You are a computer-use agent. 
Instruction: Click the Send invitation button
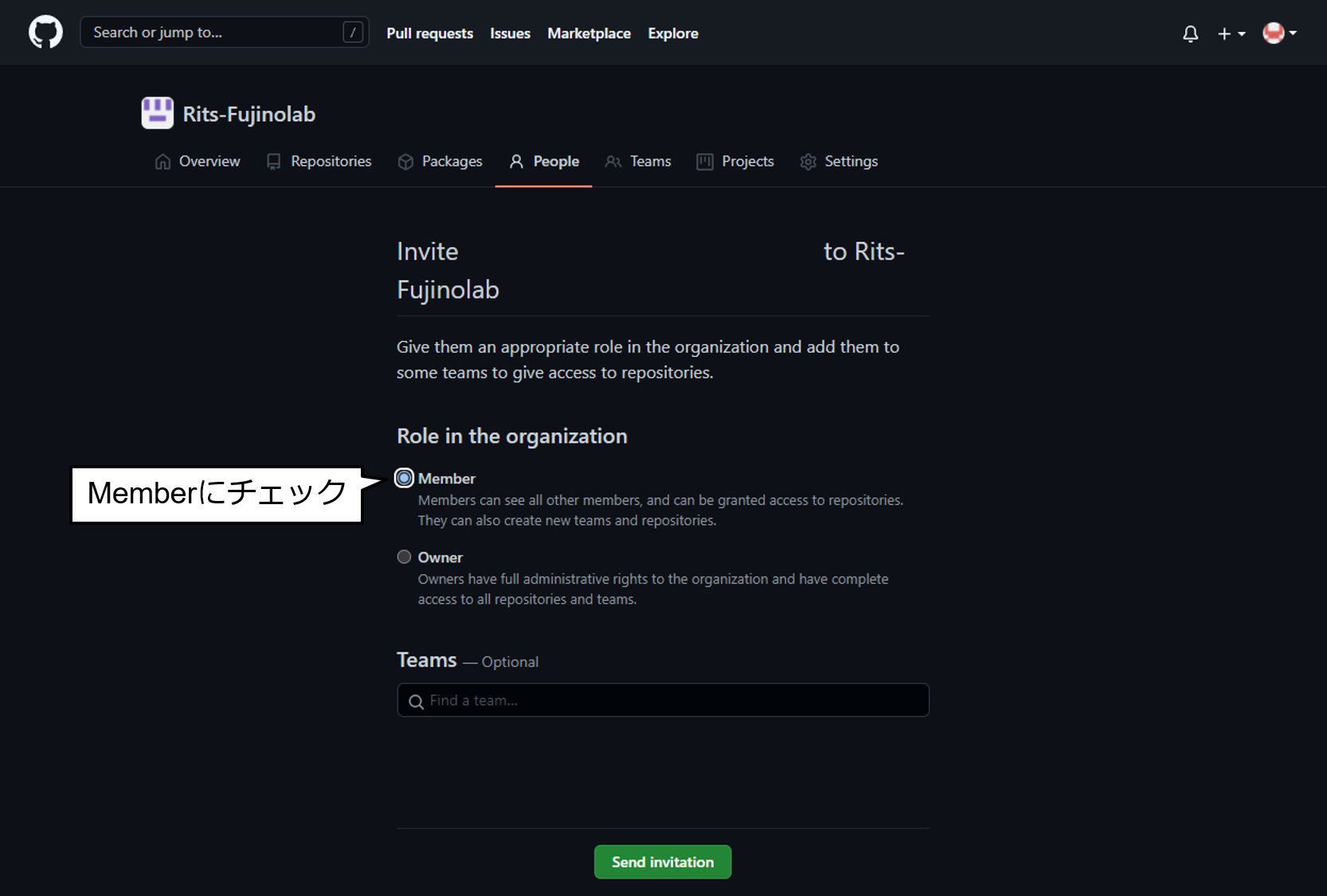tap(662, 862)
